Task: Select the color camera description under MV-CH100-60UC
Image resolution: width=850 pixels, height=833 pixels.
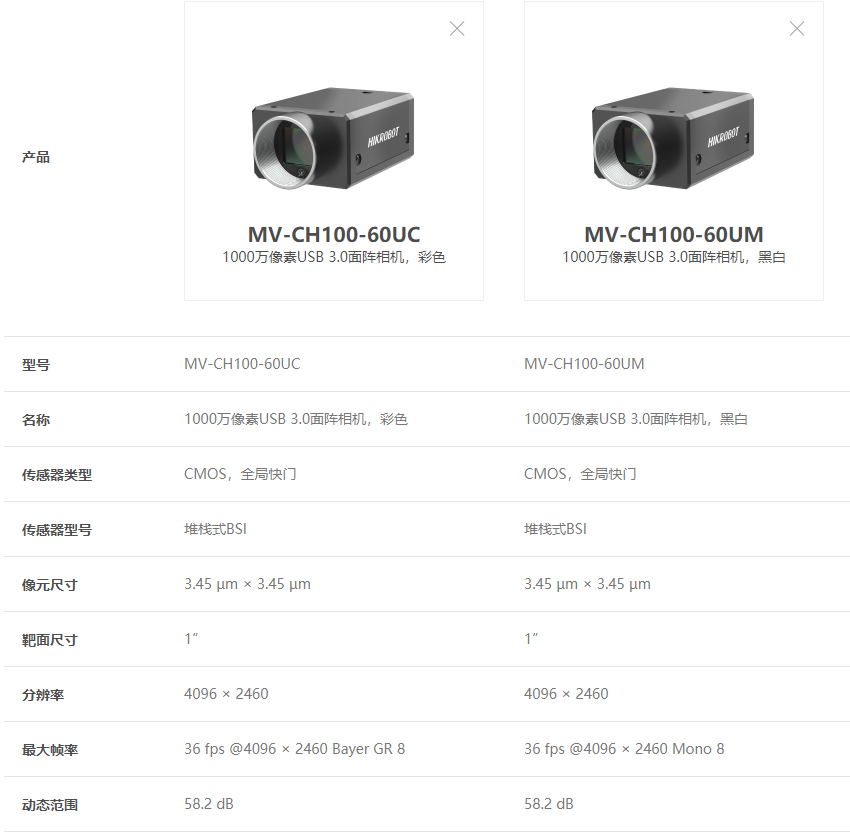Action: [334, 257]
